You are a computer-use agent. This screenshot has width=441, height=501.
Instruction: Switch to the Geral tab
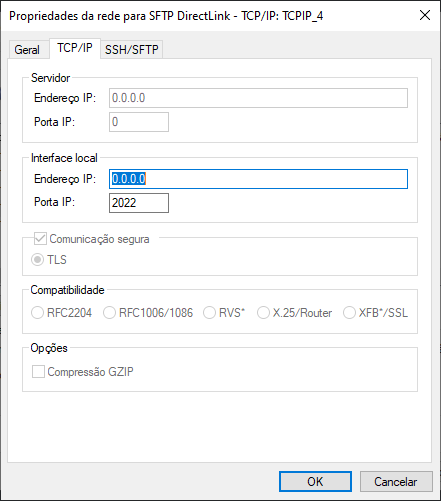pyautogui.click(x=27, y=50)
